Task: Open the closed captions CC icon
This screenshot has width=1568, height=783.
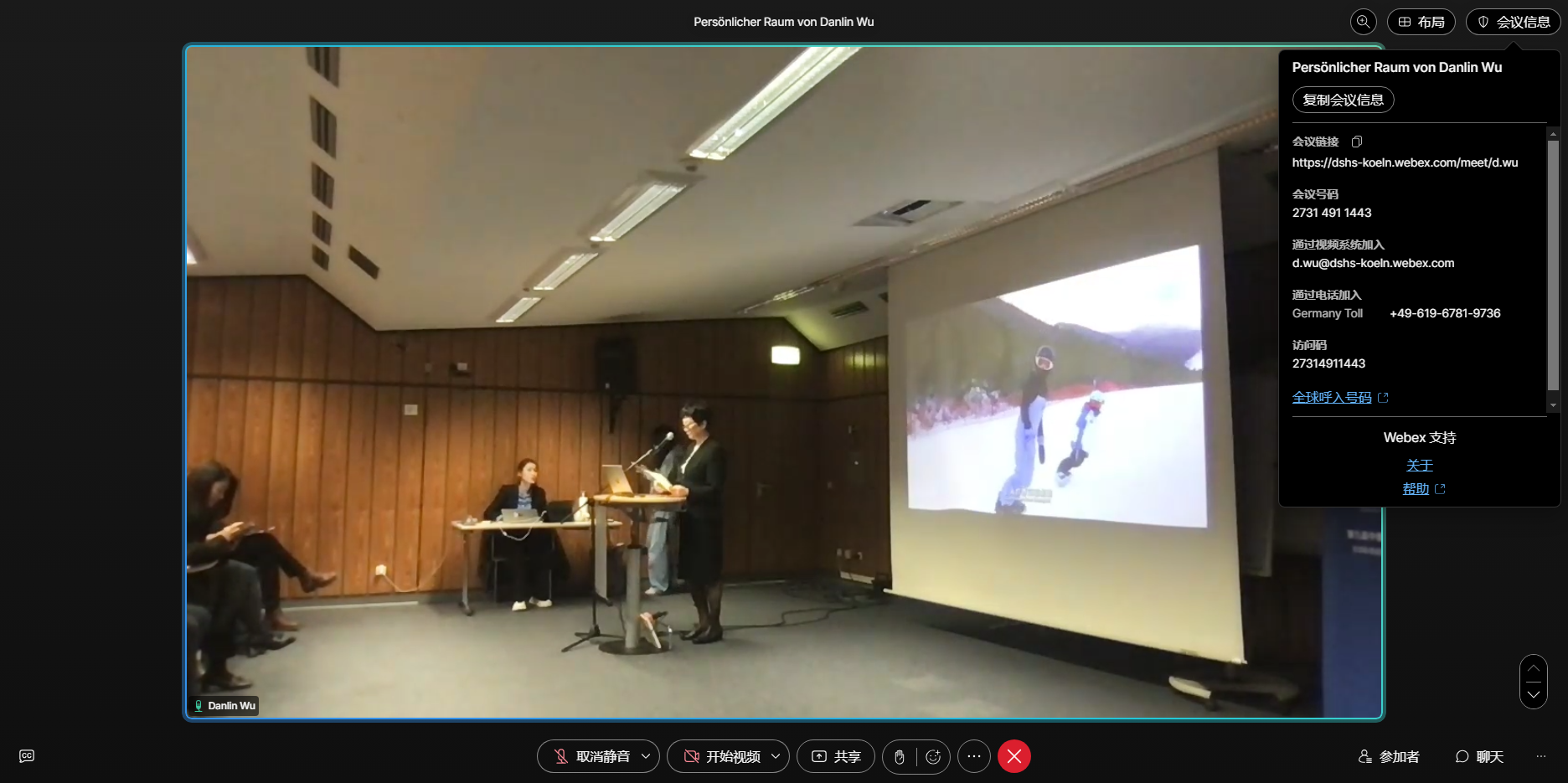Action: [x=27, y=756]
